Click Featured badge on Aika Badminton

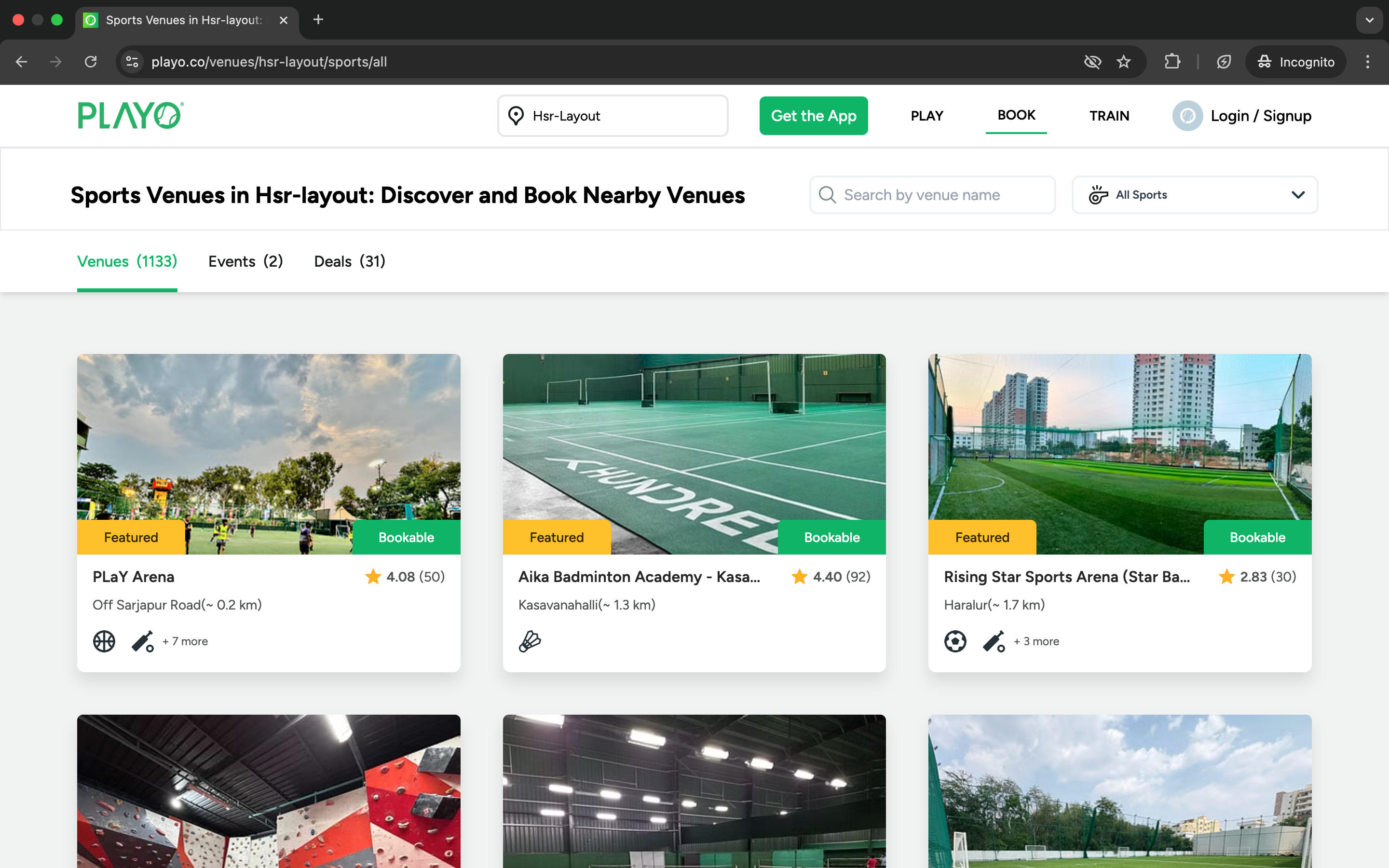click(x=557, y=537)
